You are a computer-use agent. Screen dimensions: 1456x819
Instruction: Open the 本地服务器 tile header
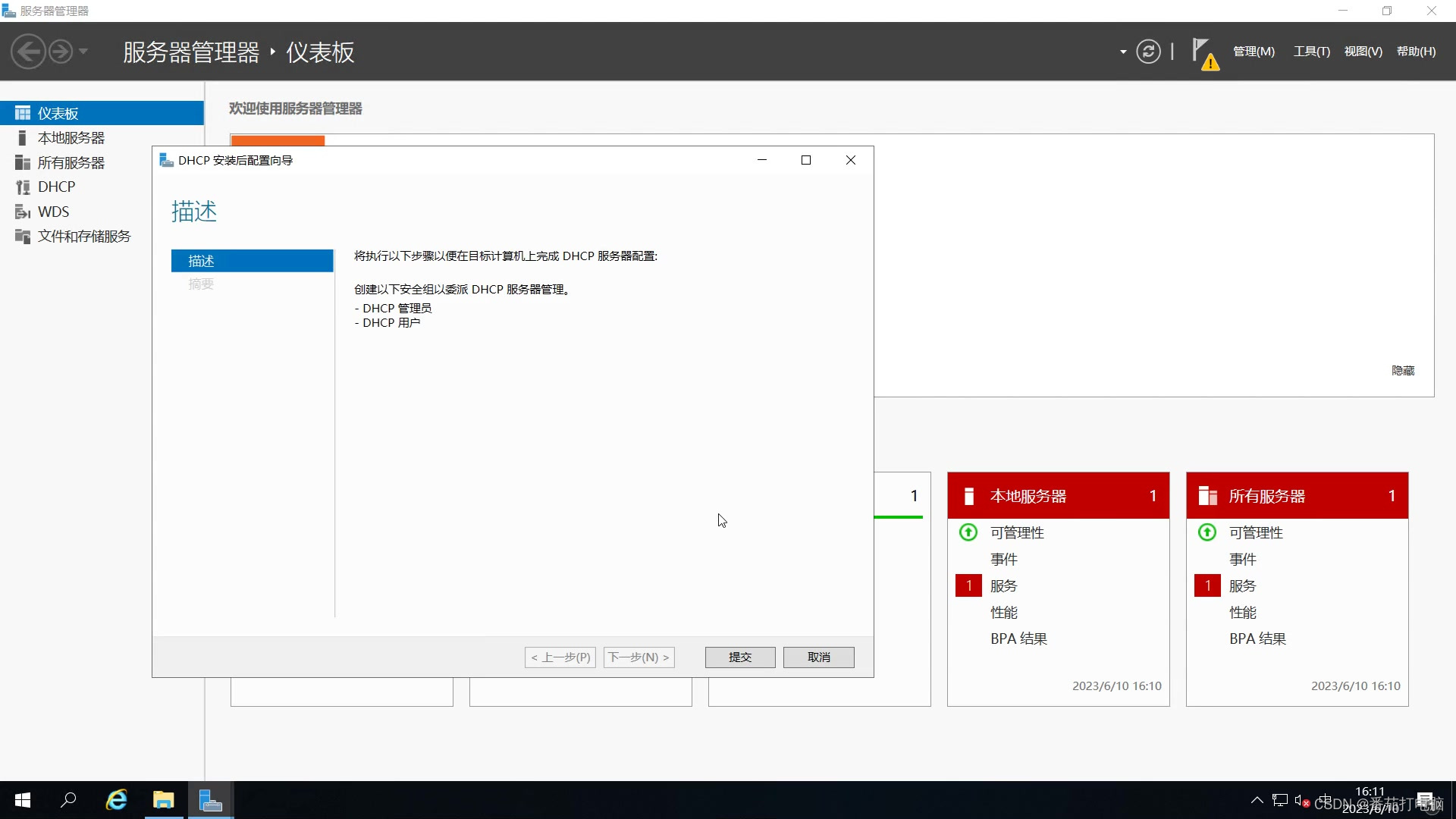1058,496
